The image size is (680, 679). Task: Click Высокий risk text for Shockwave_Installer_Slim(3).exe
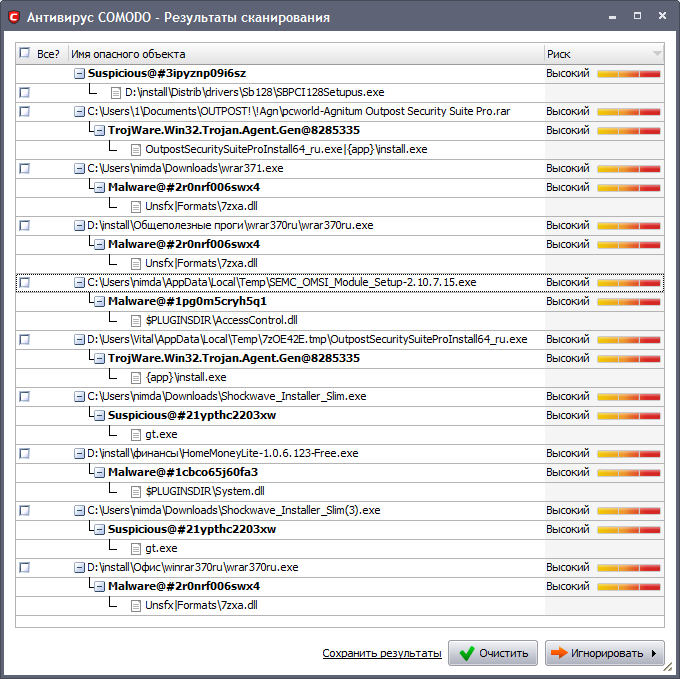(568, 511)
